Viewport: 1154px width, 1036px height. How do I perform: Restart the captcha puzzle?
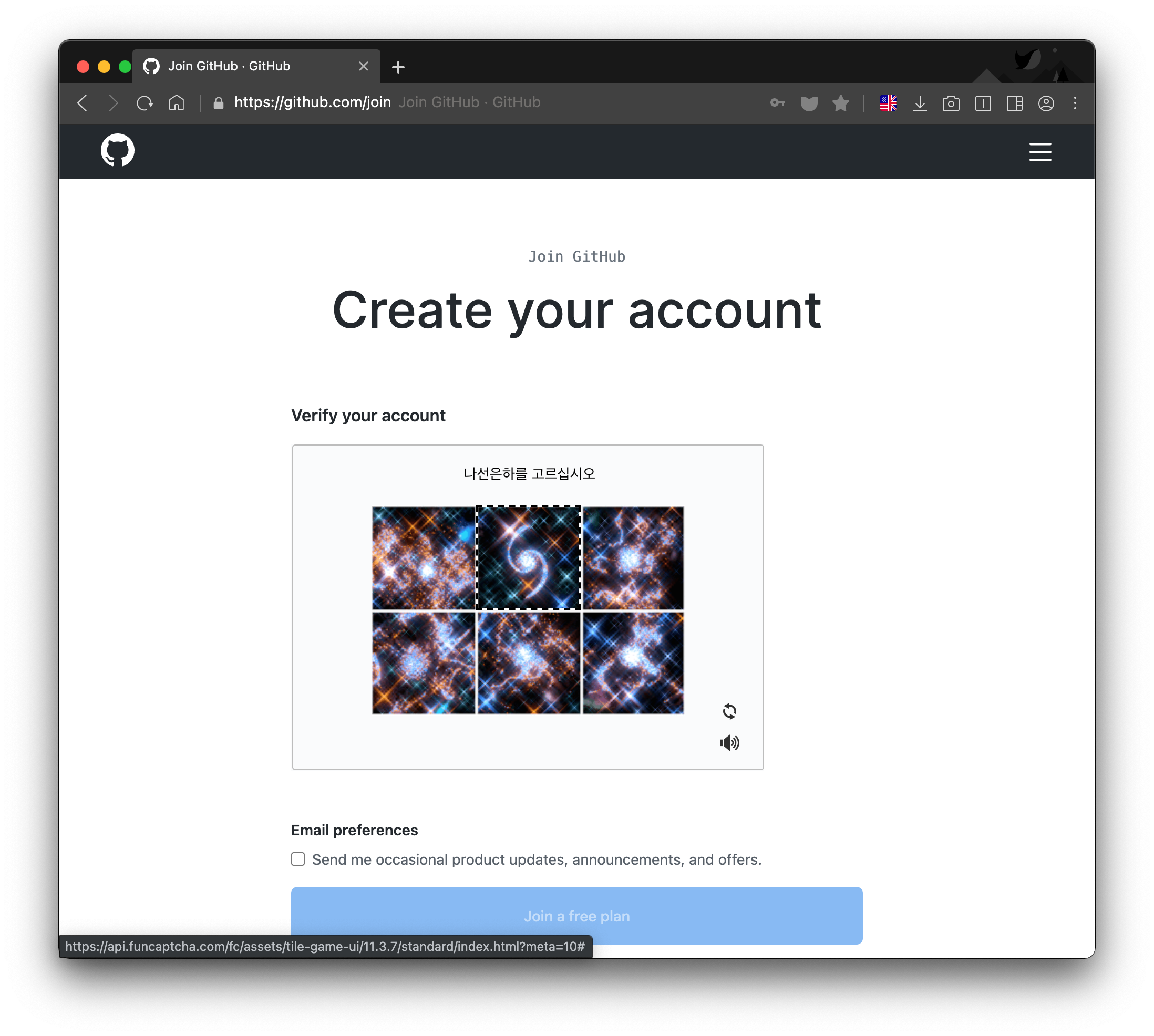click(729, 711)
